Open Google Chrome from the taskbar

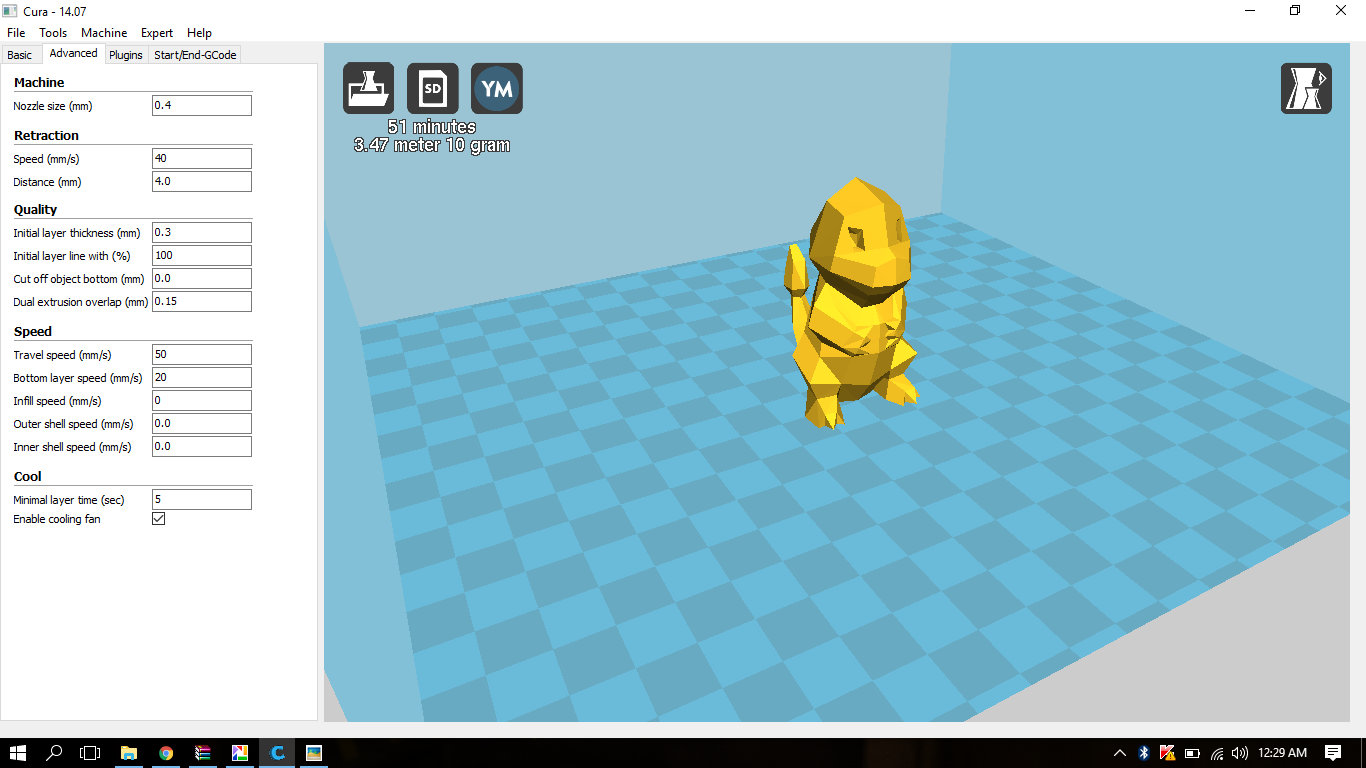point(166,753)
